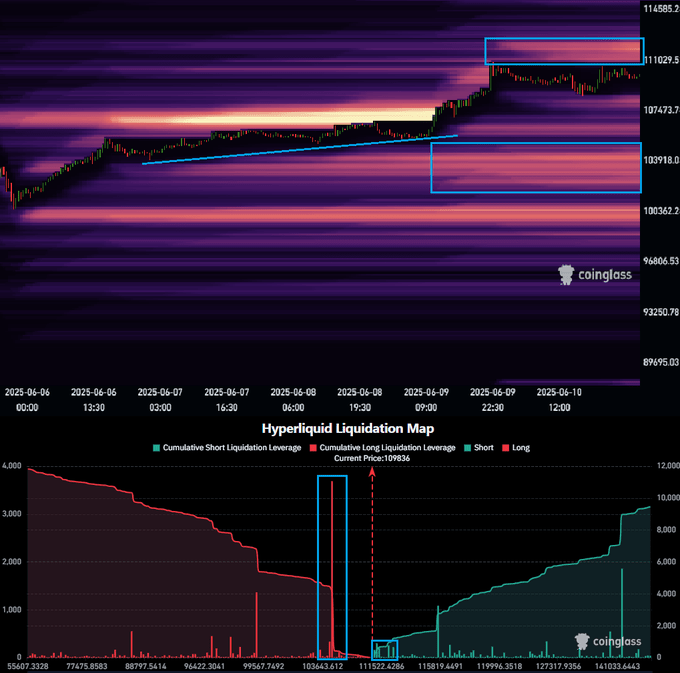The image size is (680, 673).
Task: Click the 96806.53 heatmap price label
Action: (661, 261)
